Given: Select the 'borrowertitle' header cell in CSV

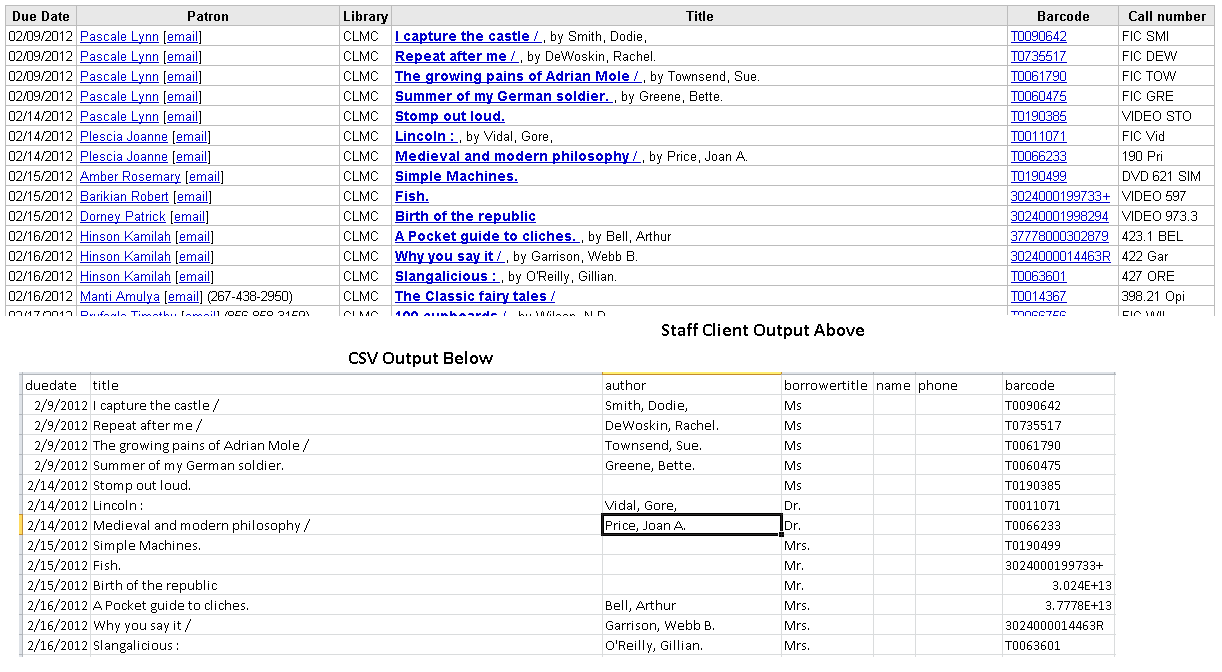Looking at the screenshot, I should pyautogui.click(x=826, y=385).
